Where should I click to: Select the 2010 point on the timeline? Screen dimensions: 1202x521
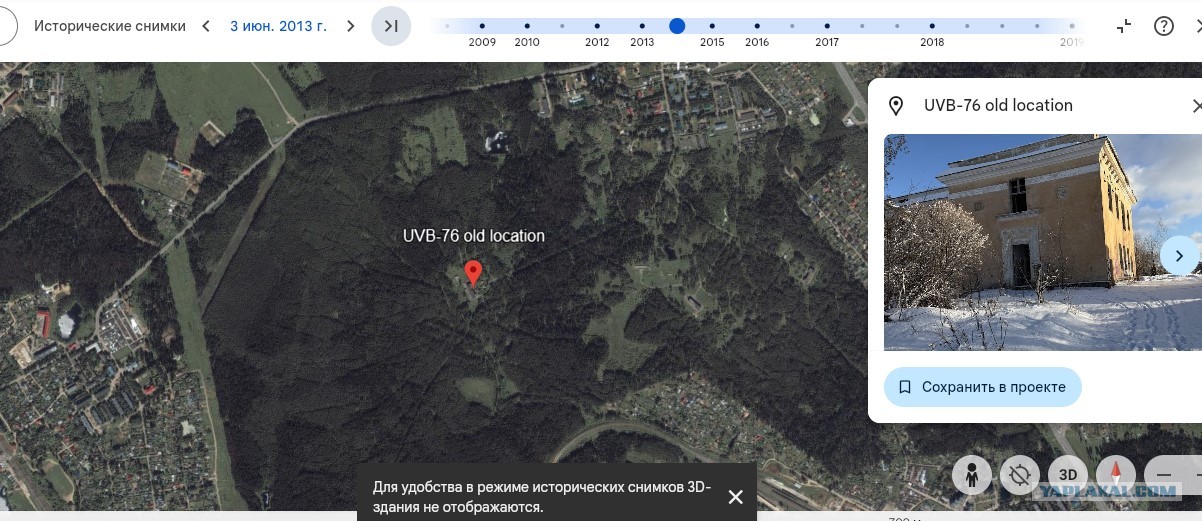tap(527, 26)
